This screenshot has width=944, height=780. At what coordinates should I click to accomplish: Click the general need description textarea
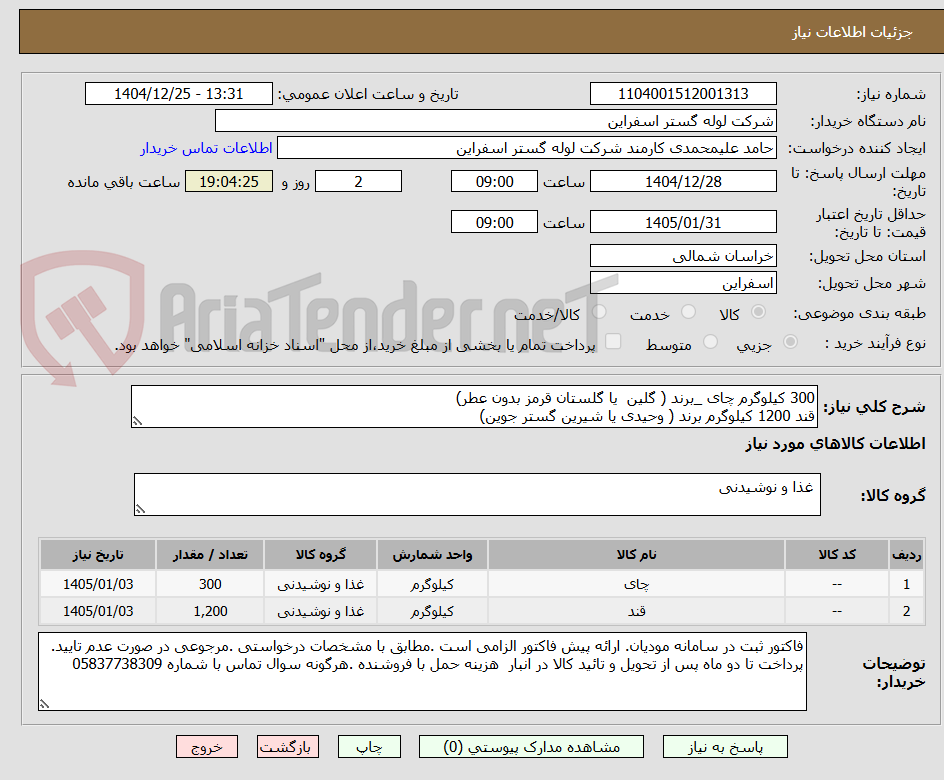click(474, 407)
